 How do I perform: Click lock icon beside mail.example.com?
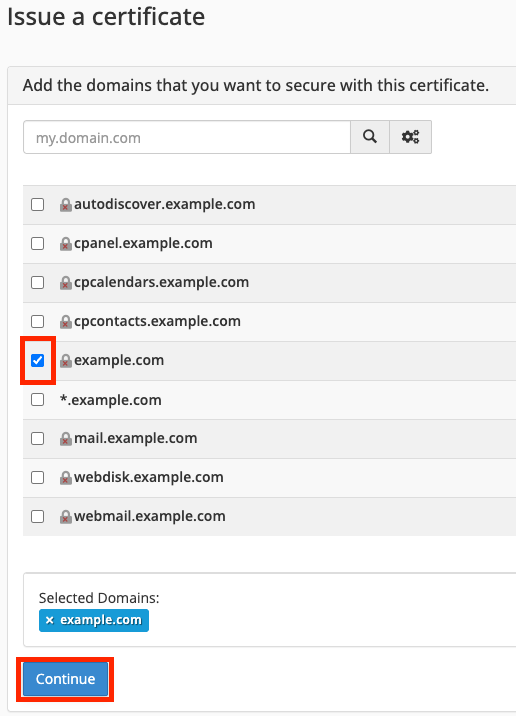coord(66,439)
